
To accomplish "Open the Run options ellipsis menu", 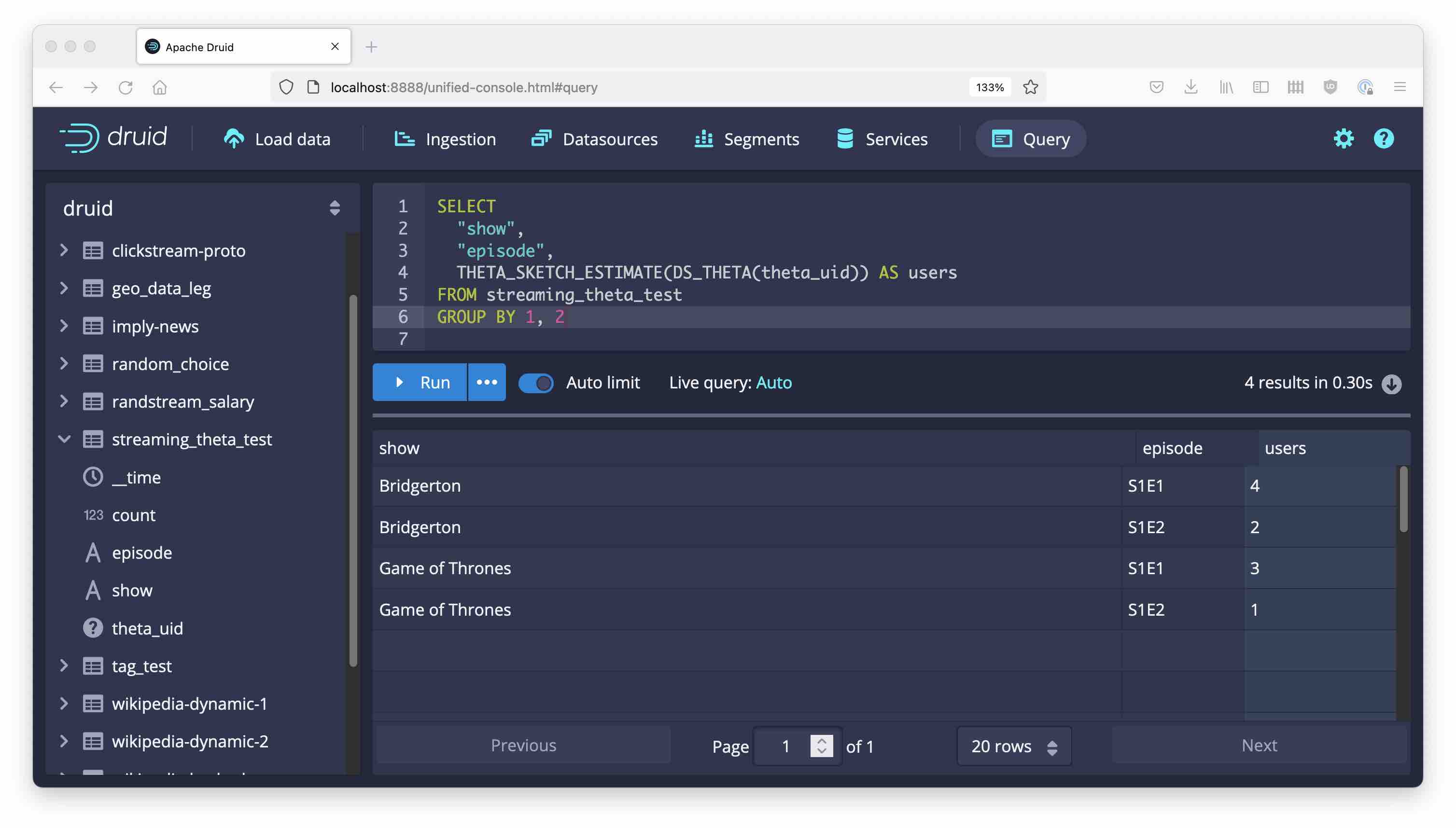I will [x=487, y=382].
